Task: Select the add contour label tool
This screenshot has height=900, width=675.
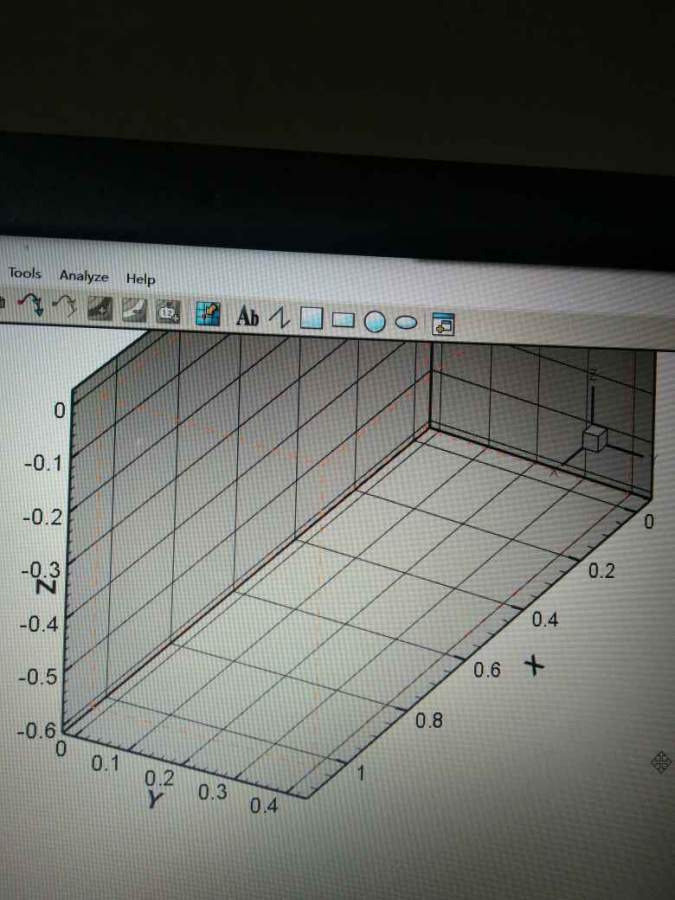Action: (168, 312)
